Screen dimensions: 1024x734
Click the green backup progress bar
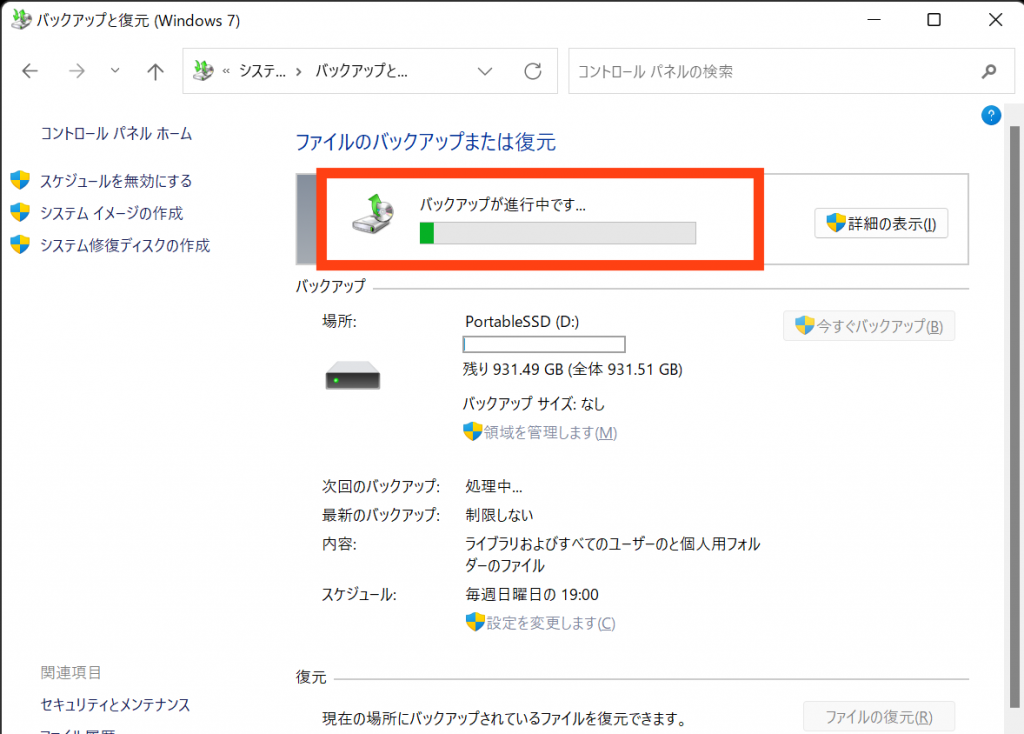point(557,234)
